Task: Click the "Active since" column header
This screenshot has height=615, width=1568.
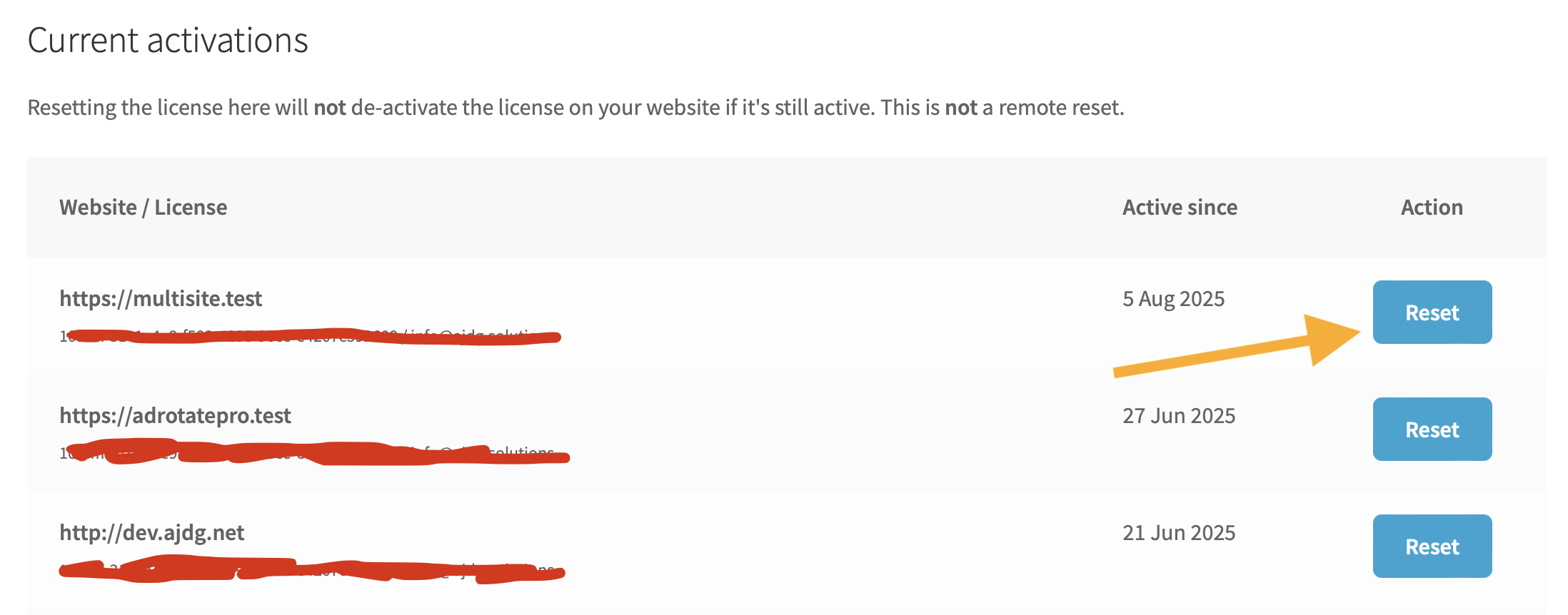Action: [1180, 207]
